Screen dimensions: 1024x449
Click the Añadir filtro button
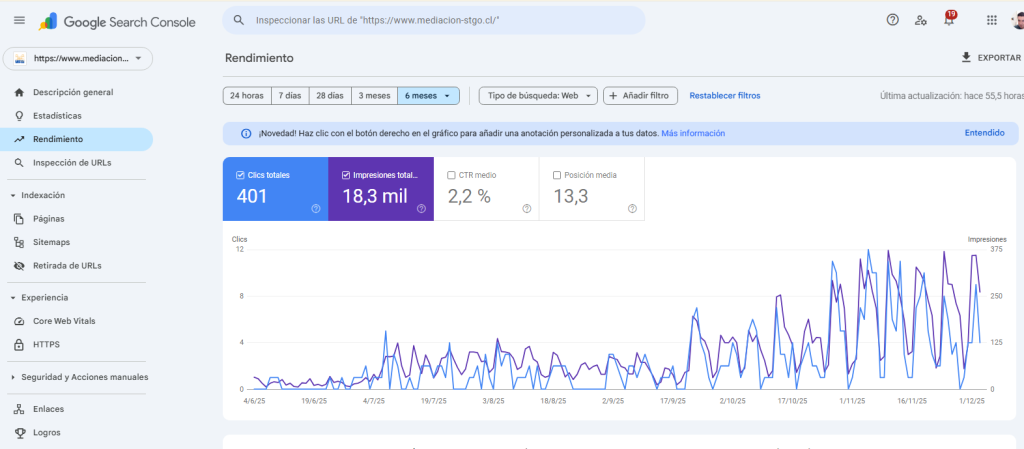pos(641,96)
